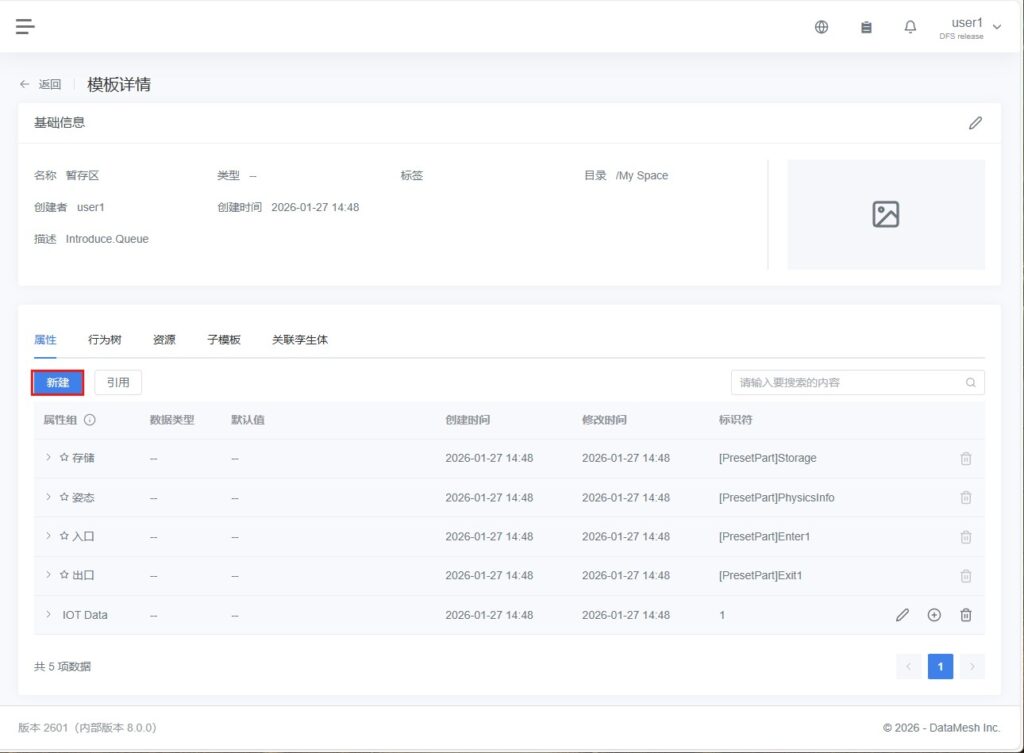This screenshot has width=1024, height=753.
Task: Open the clipboard task list icon
Action: click(866, 27)
